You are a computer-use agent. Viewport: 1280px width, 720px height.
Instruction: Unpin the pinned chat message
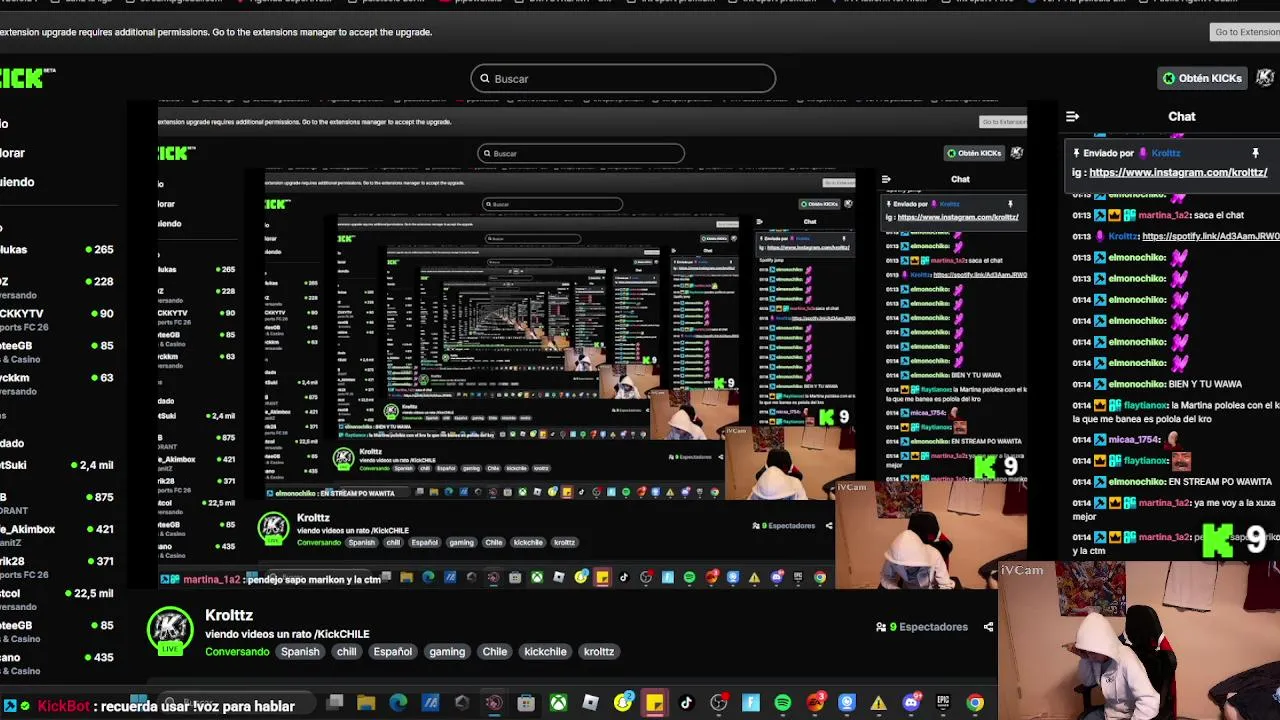point(1255,153)
